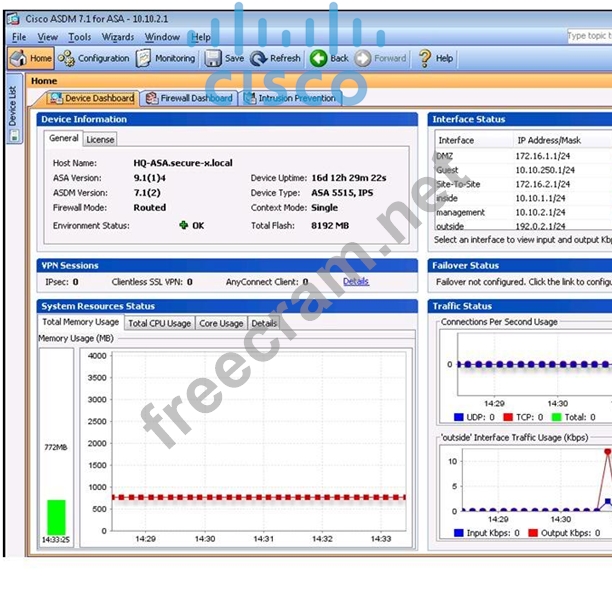Show the Core Usage tab
612x605 pixels.
pyautogui.click(x=220, y=323)
